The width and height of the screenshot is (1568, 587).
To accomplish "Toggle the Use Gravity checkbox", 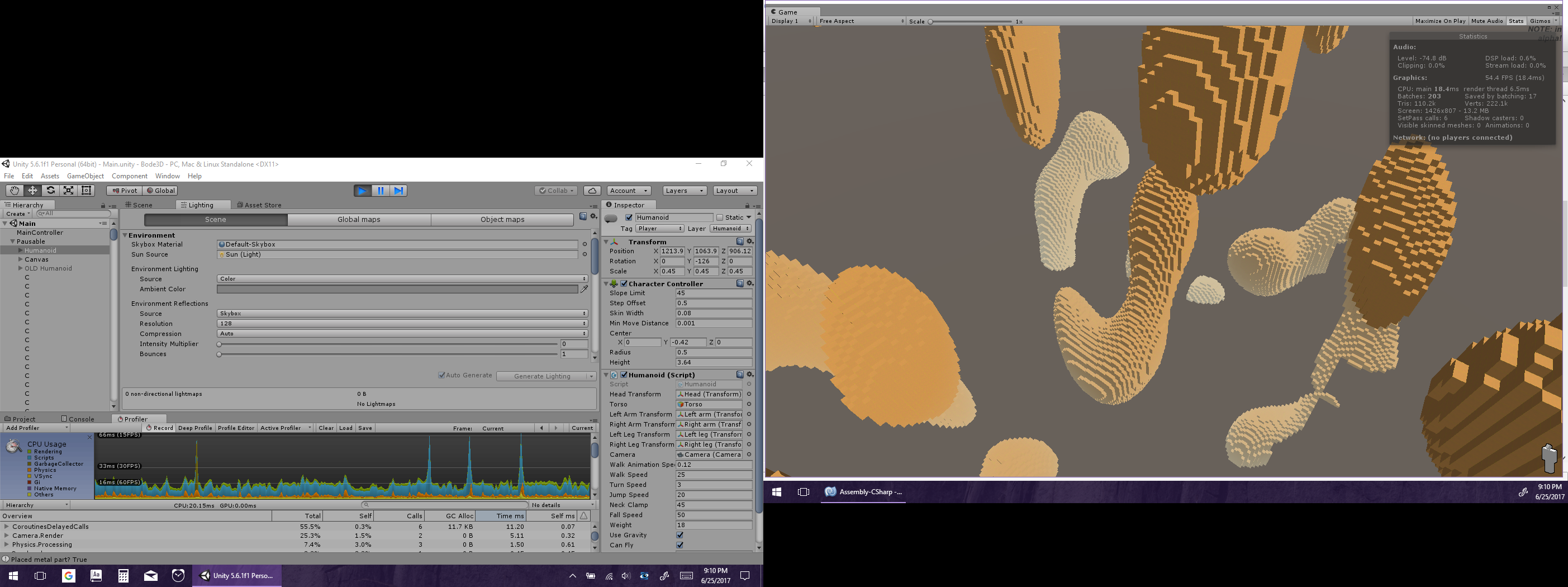I will [680, 535].
